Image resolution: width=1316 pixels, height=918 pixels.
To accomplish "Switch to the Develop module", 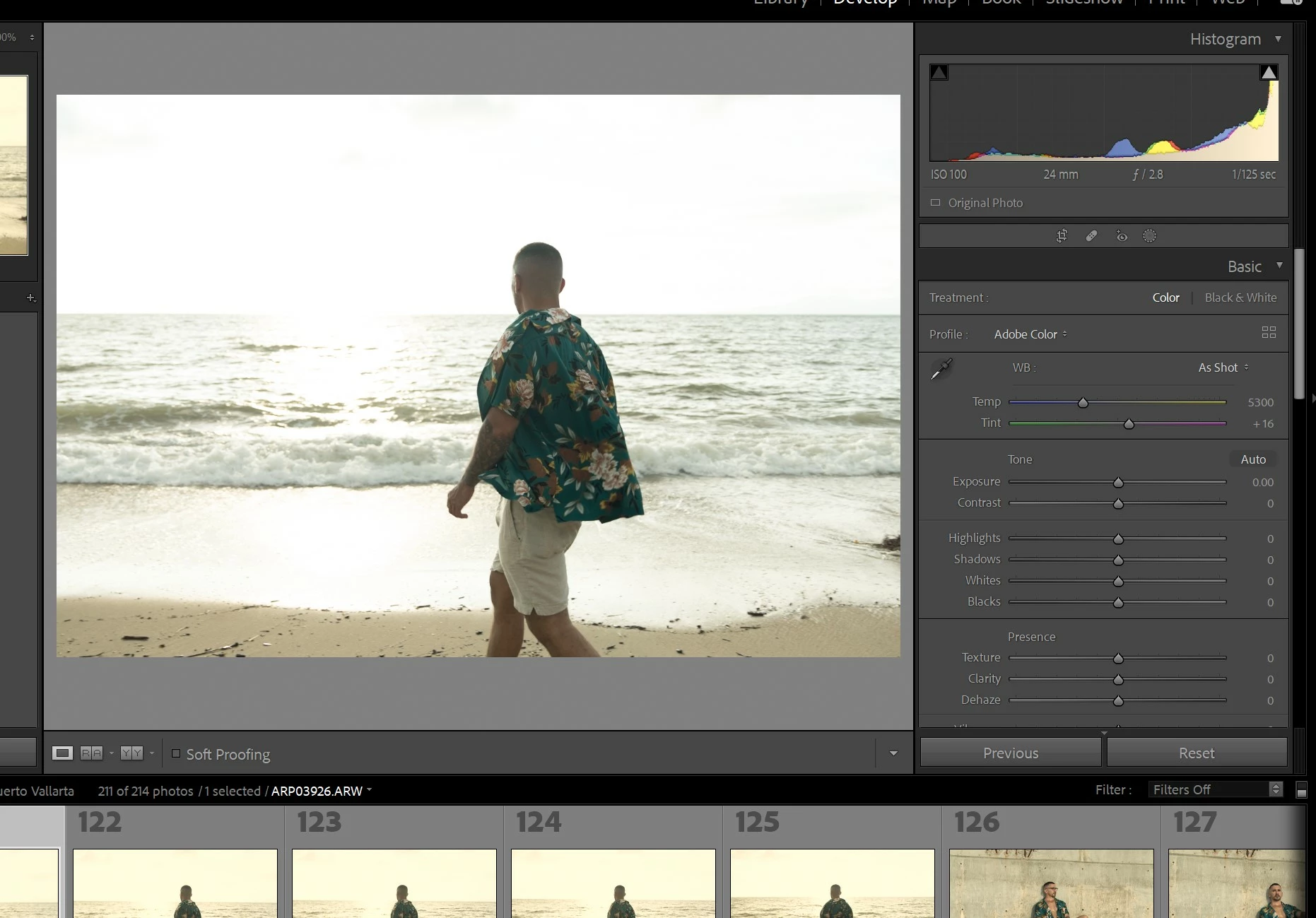I will point(865,2).
